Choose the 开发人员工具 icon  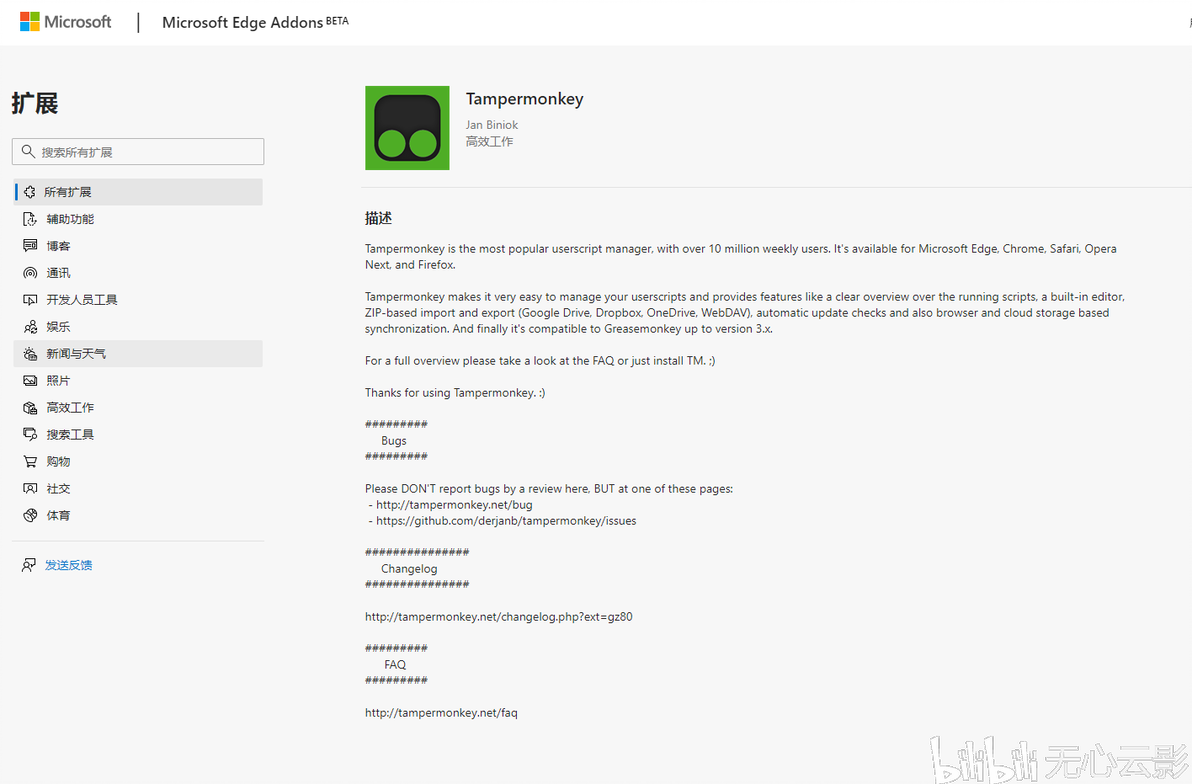30,300
